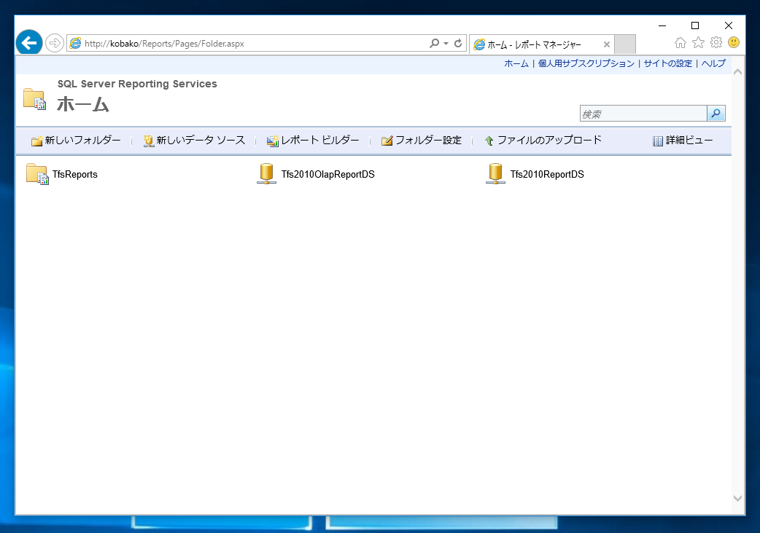Click the details view grid icon
Image resolution: width=760 pixels, height=533 pixels.
pos(658,141)
